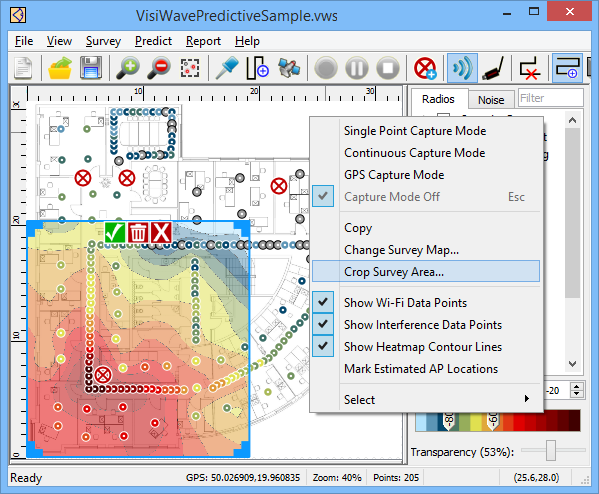Expand the Select submenu
This screenshot has width=599, height=494.
(426, 400)
